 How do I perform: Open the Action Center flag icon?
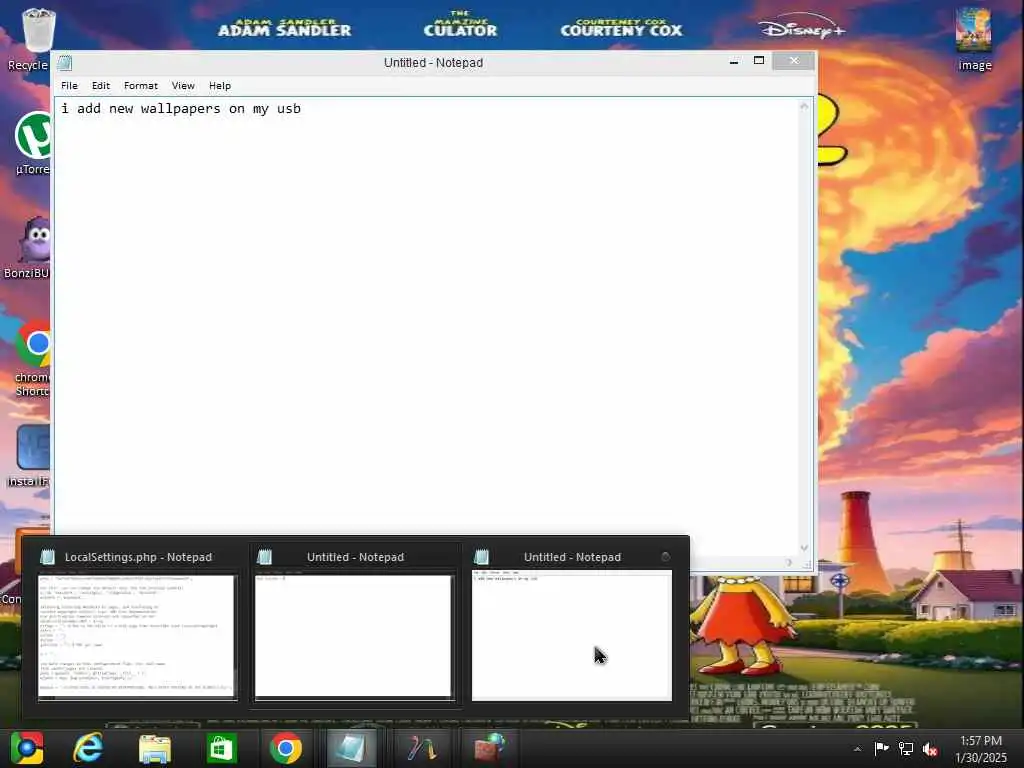coord(882,748)
